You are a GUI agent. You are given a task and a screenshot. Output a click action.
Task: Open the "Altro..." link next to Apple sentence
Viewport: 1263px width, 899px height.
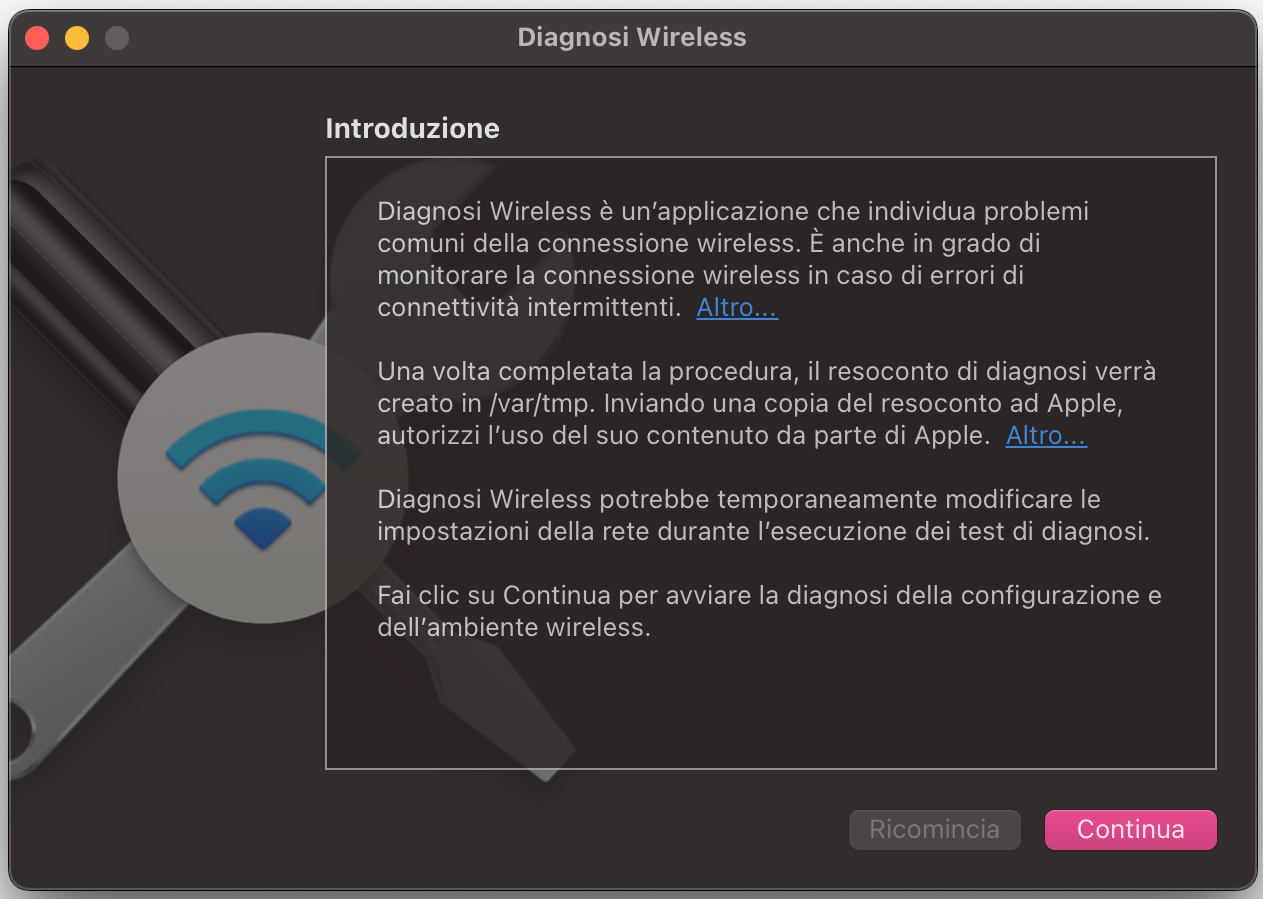(x=1046, y=435)
